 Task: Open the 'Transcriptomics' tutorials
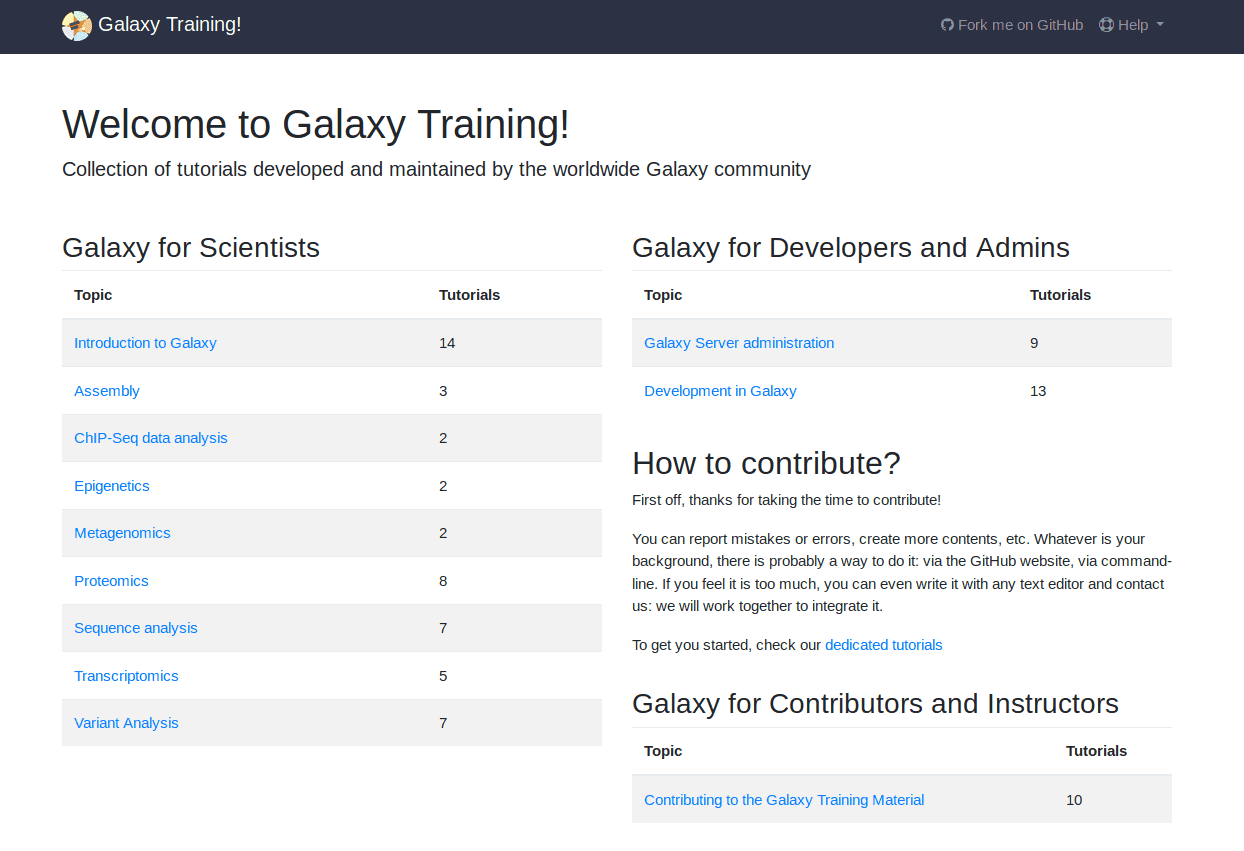(x=126, y=675)
